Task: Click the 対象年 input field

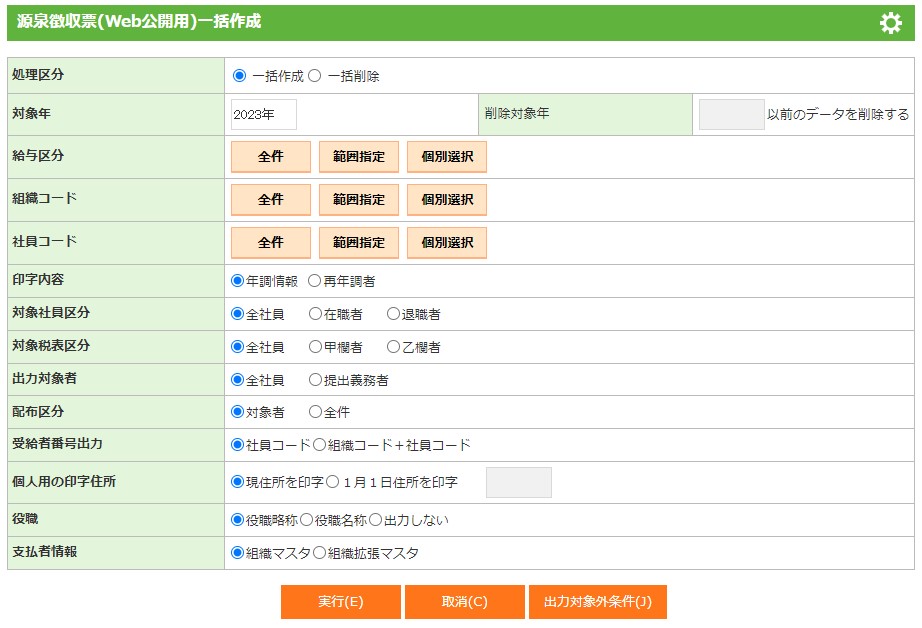Action: pos(264,114)
